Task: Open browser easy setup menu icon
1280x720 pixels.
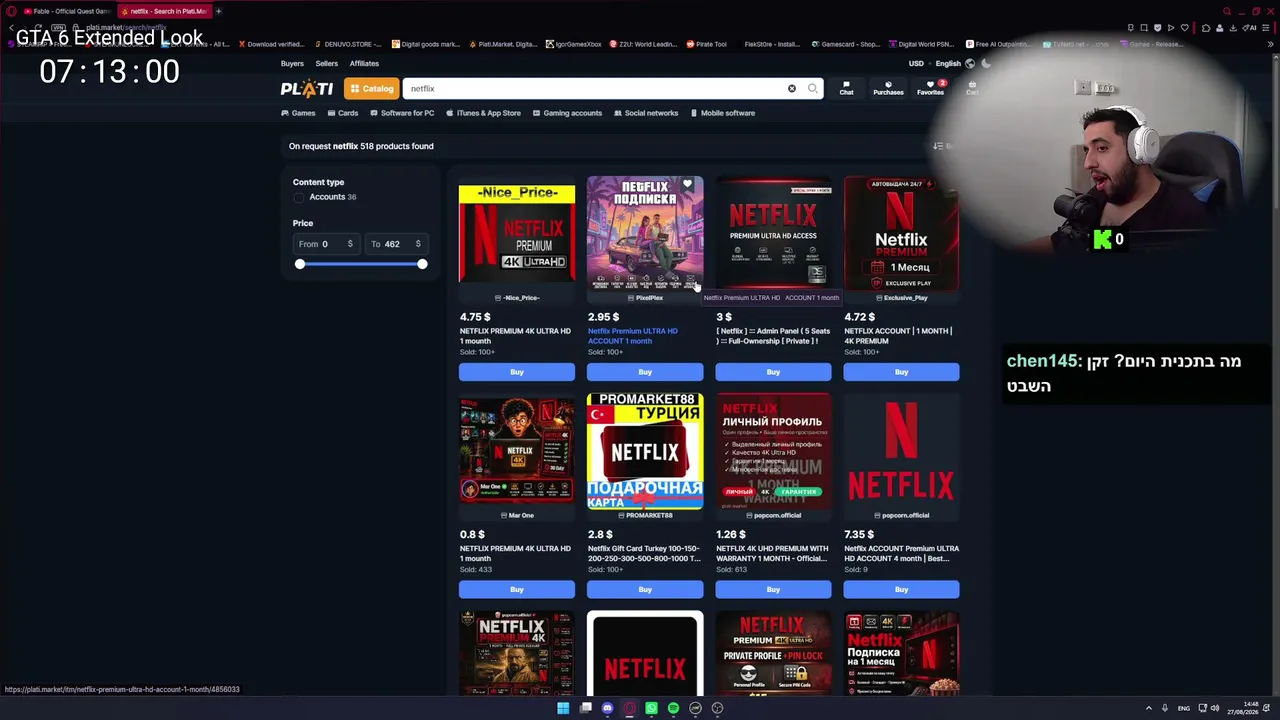Action: click(1266, 28)
